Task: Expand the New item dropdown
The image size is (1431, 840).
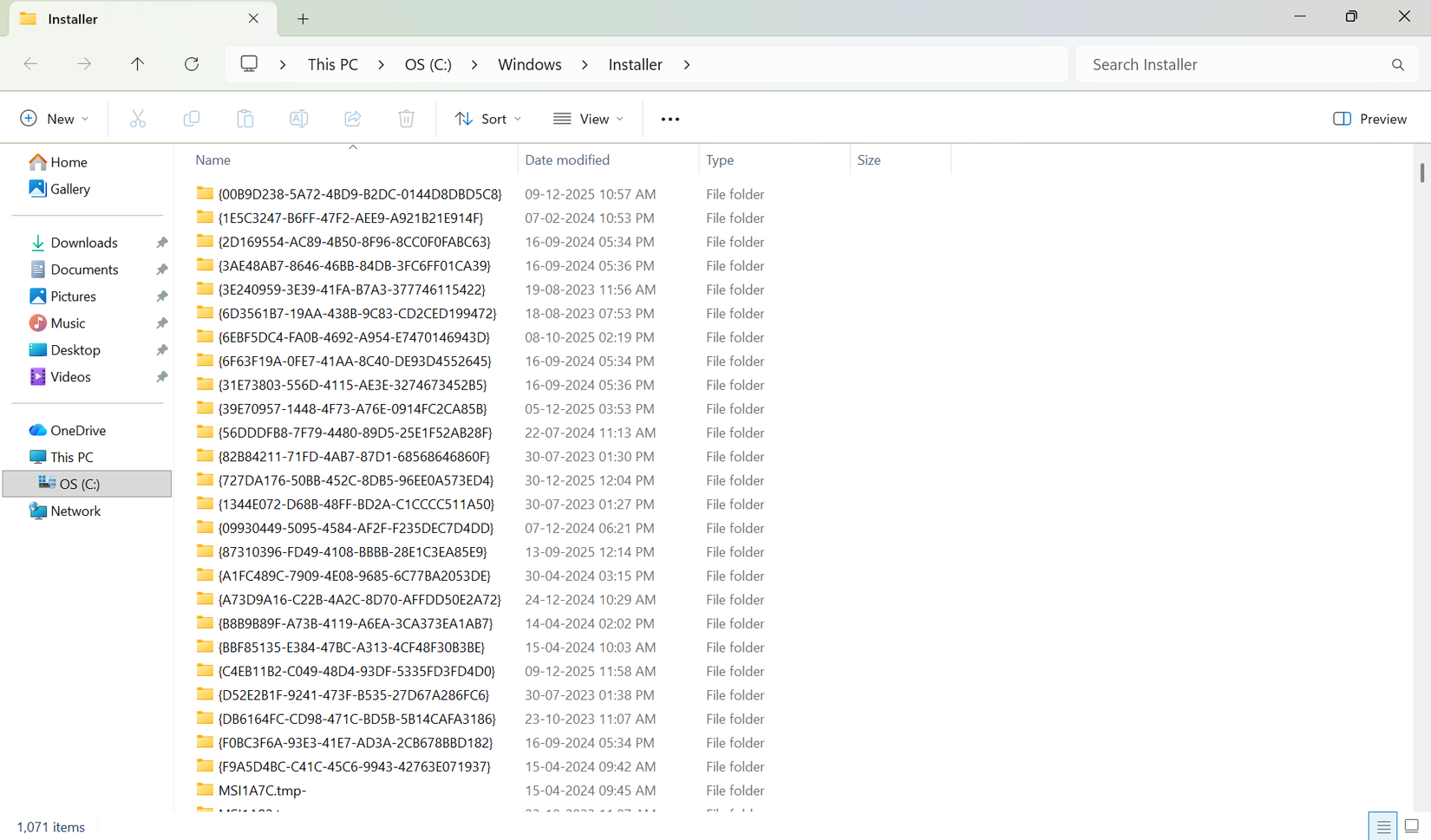Action: (54, 119)
